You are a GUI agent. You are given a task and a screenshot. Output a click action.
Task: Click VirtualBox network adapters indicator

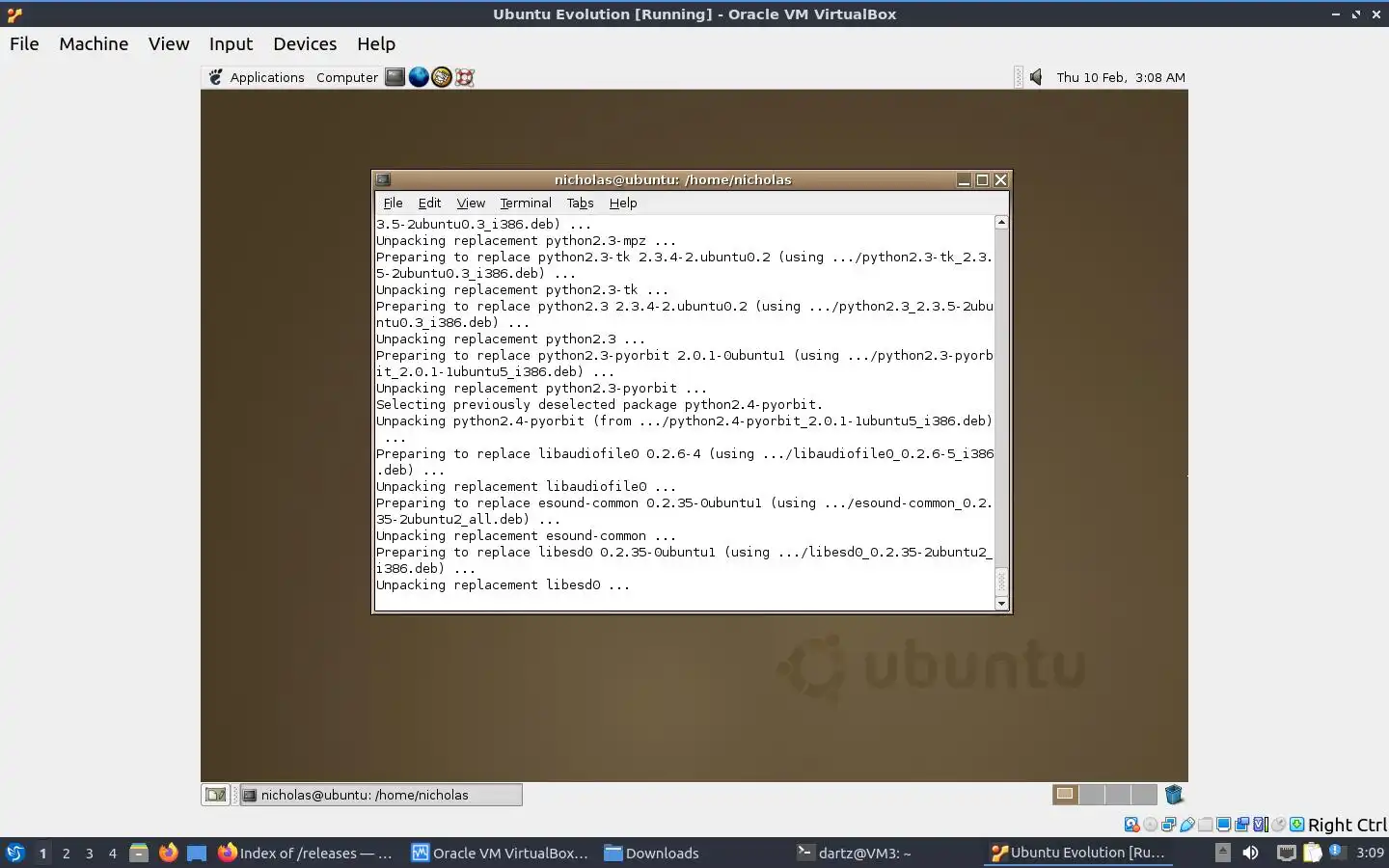pyautogui.click(x=1169, y=825)
